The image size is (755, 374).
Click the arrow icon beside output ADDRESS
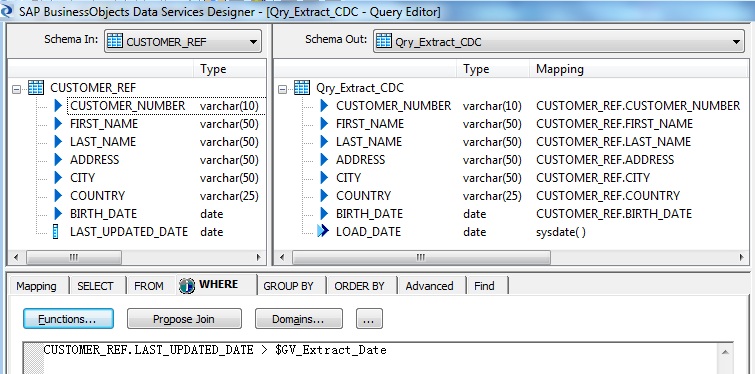click(x=324, y=159)
